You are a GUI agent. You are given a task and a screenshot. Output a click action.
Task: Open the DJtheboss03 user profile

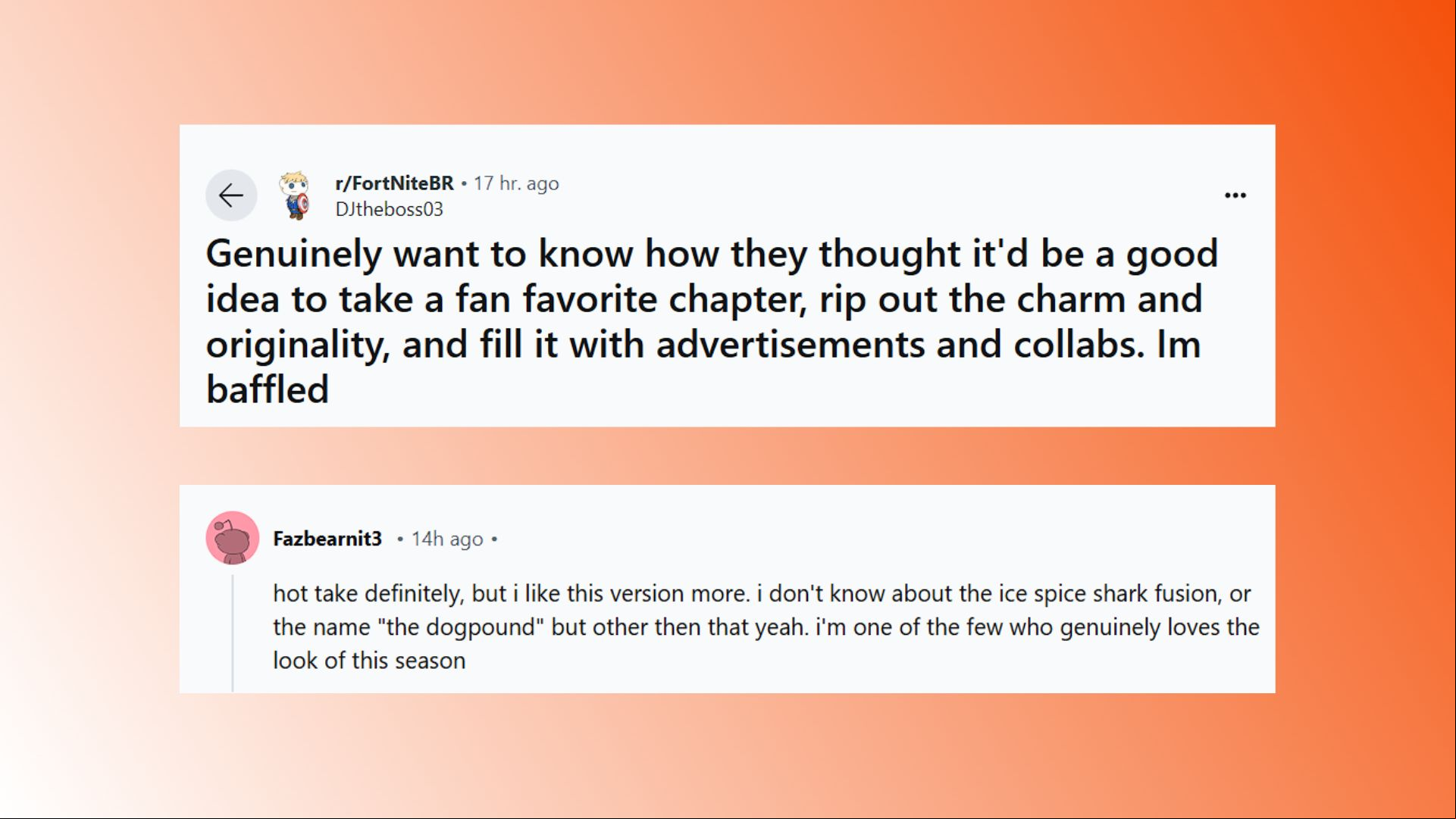[x=389, y=210]
